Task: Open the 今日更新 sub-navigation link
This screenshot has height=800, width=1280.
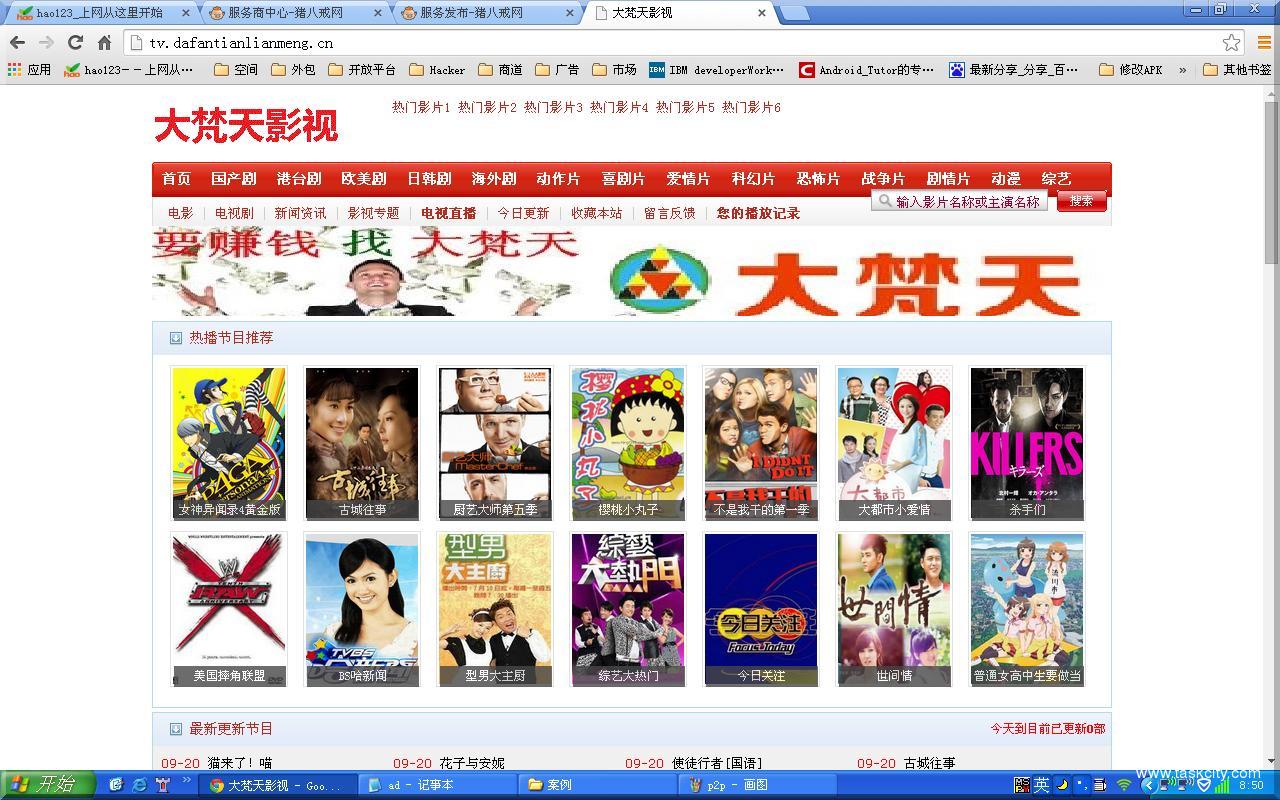Action: 523,213
